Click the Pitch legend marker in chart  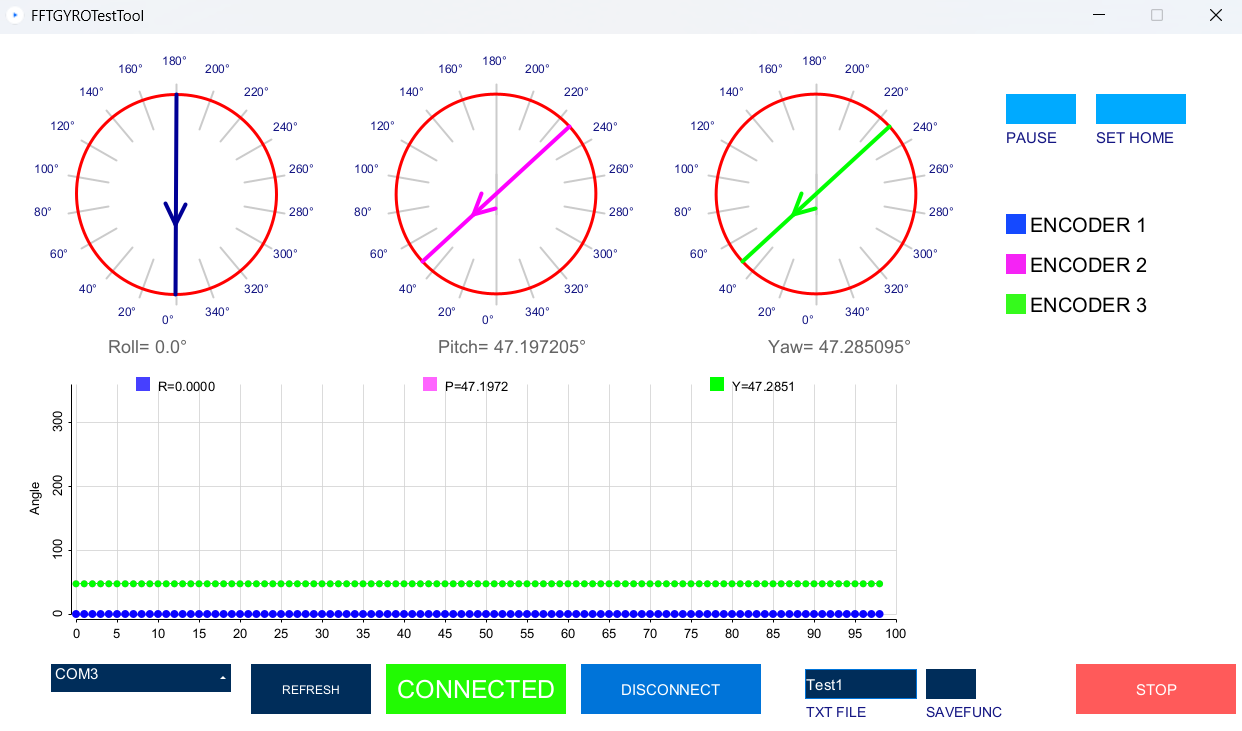[x=430, y=385]
